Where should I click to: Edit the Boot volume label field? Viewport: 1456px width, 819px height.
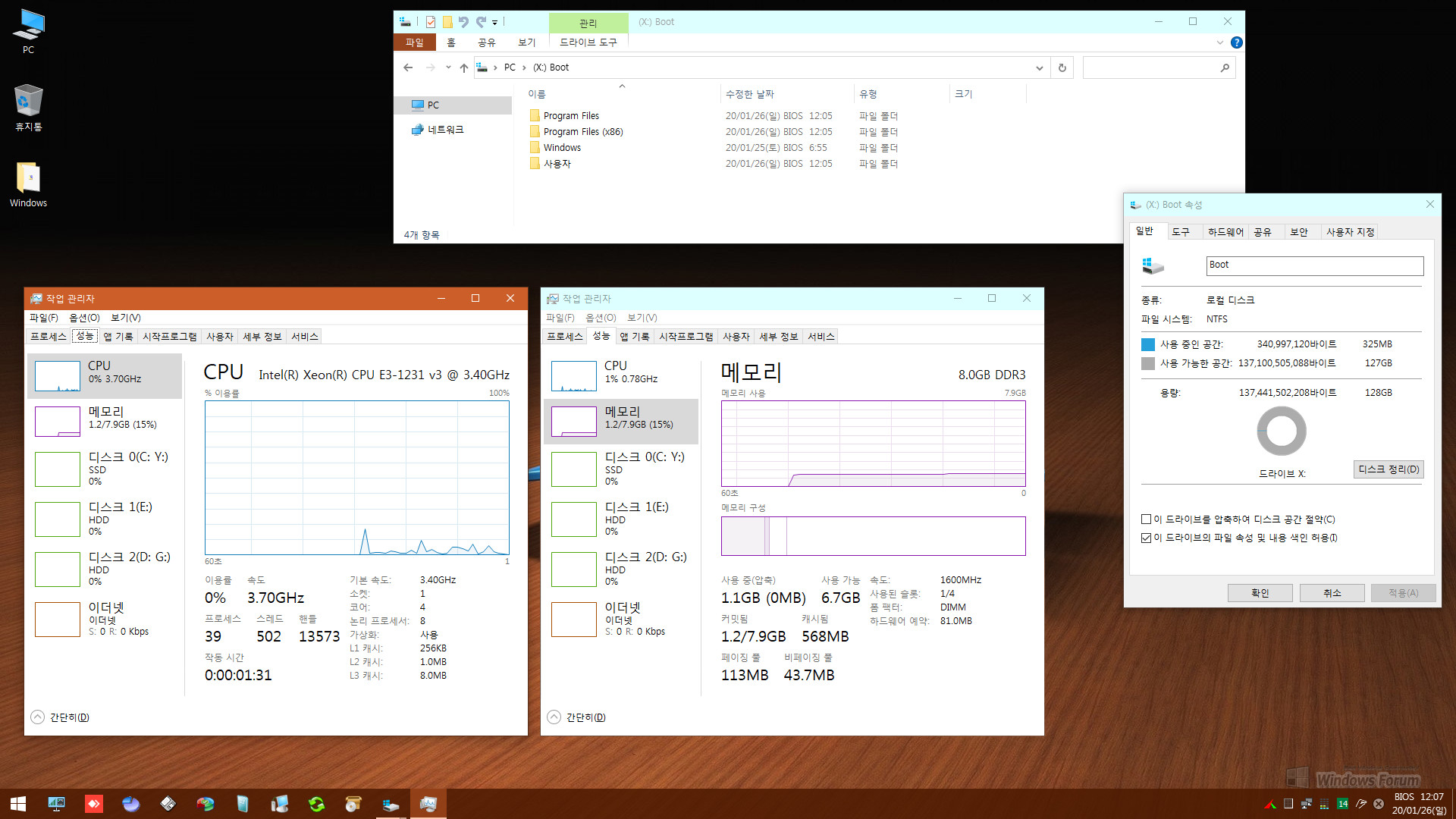coord(1314,265)
